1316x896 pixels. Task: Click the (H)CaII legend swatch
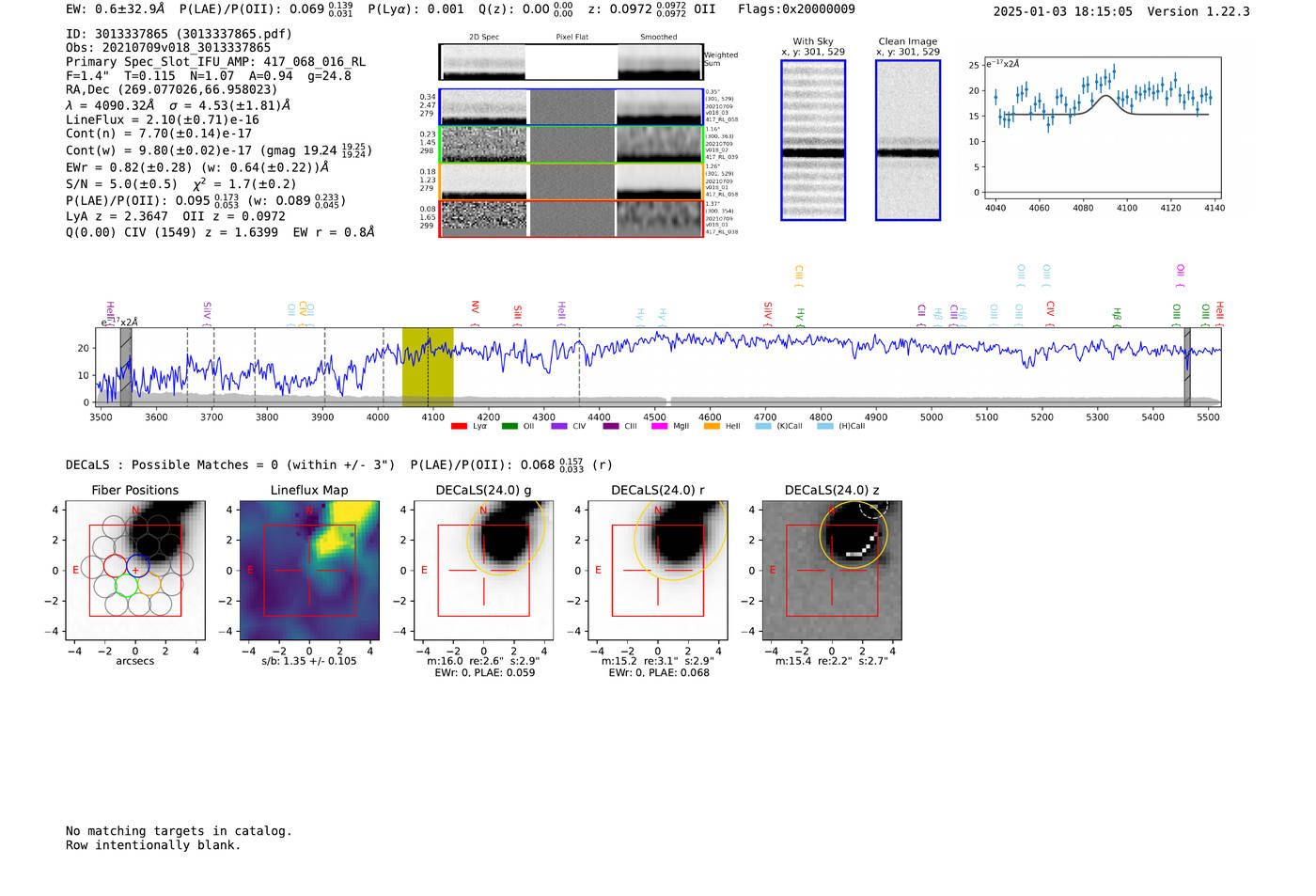(x=825, y=426)
